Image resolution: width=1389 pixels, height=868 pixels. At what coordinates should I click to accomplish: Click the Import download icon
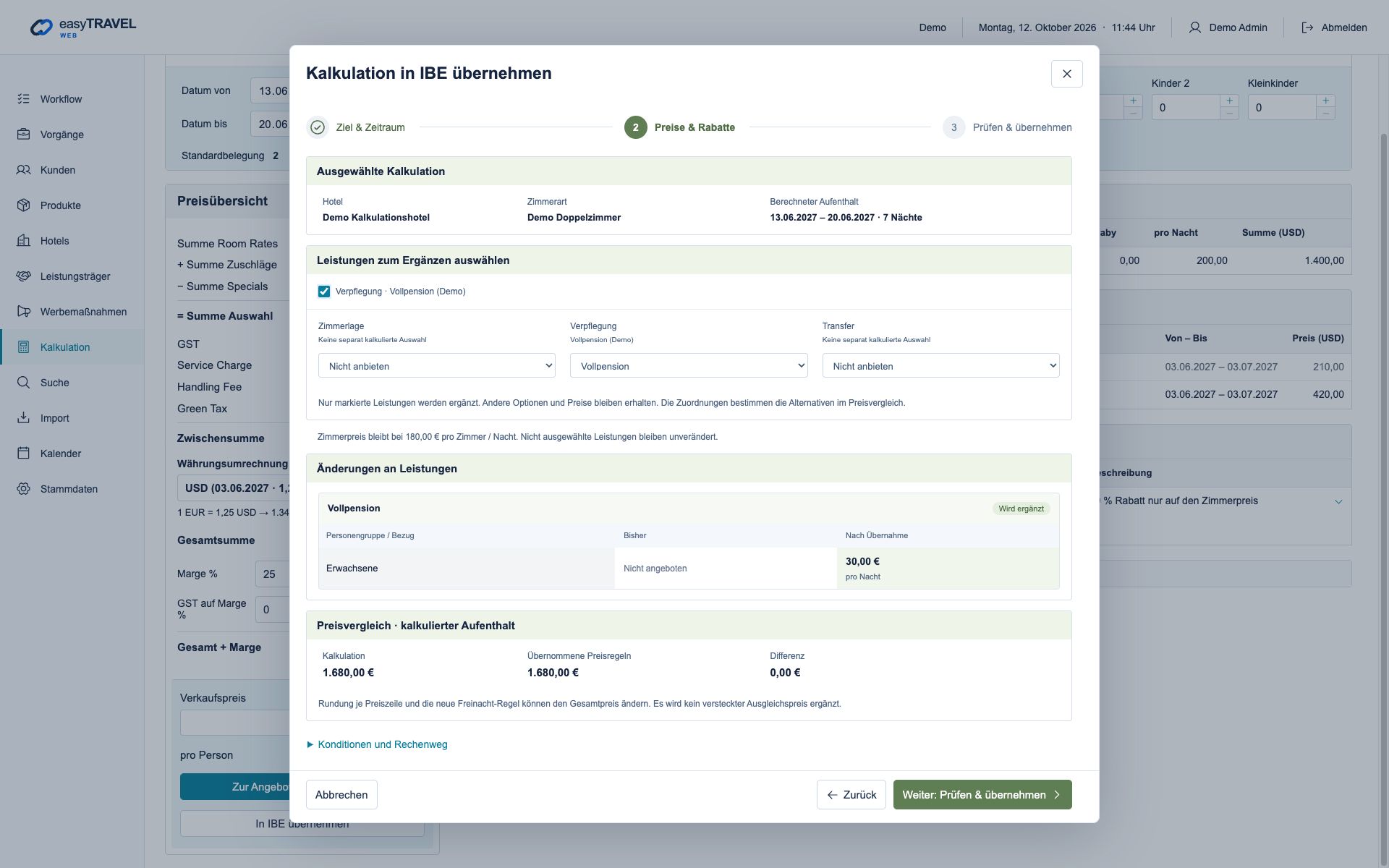point(24,418)
